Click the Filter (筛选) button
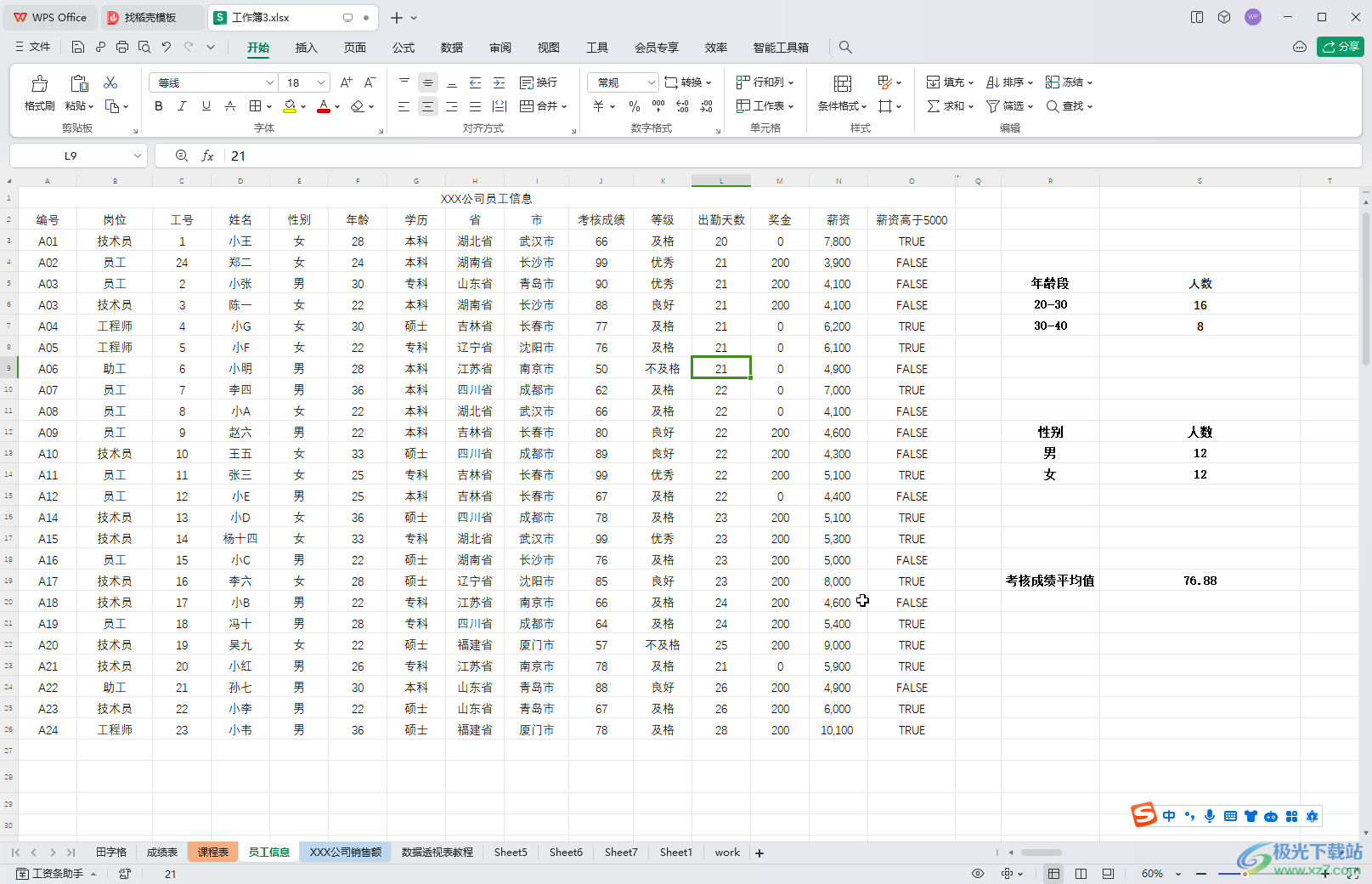 (1009, 106)
